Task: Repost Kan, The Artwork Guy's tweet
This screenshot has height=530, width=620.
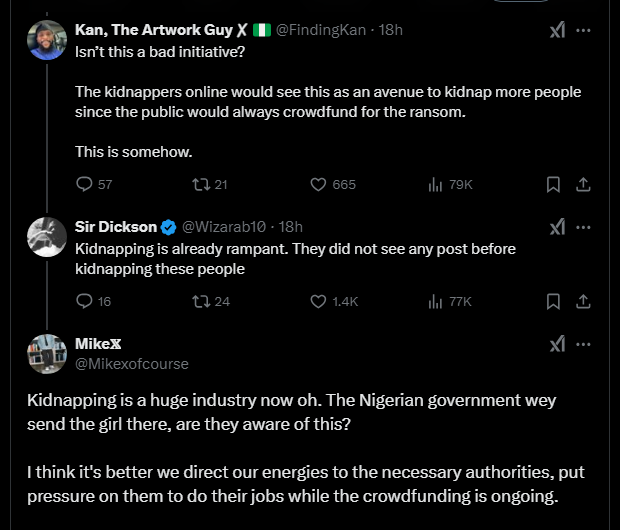Action: point(200,184)
